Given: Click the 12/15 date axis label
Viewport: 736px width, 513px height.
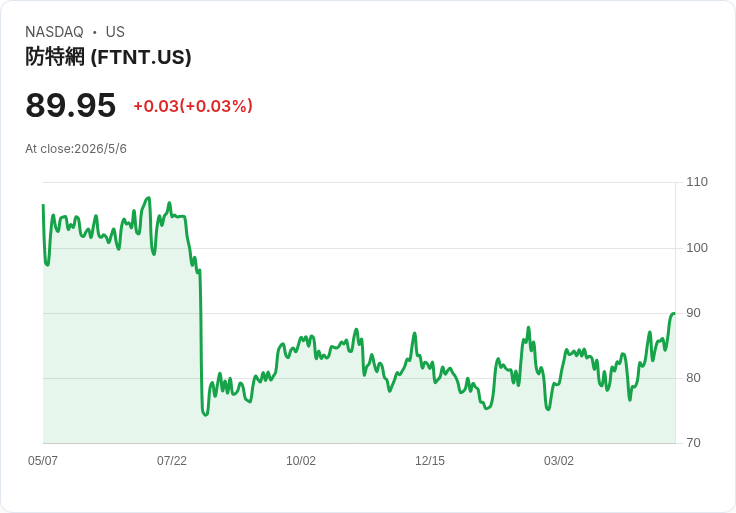Looking at the screenshot, I should pyautogui.click(x=429, y=461).
